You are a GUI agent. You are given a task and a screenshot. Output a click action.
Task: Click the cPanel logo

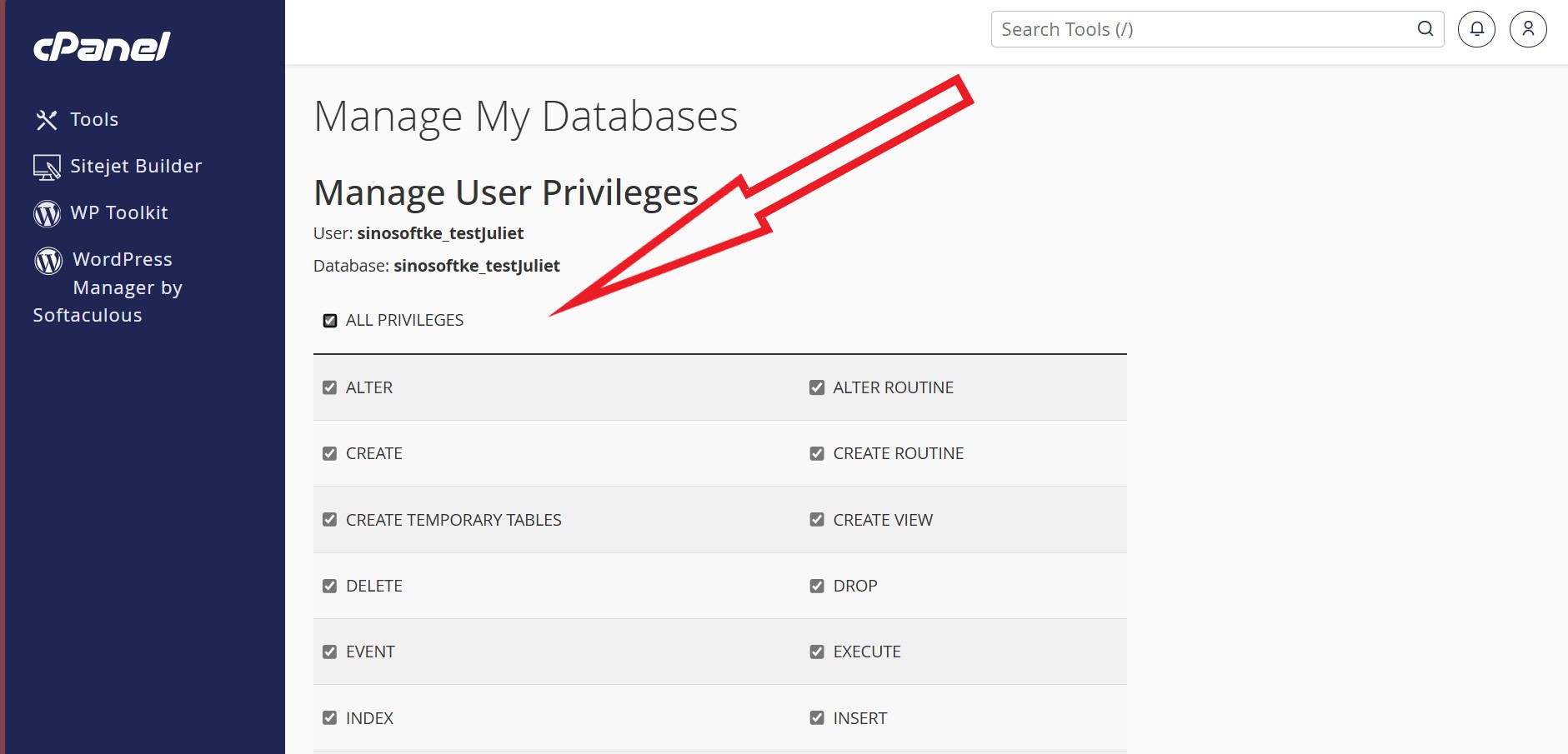point(102,47)
